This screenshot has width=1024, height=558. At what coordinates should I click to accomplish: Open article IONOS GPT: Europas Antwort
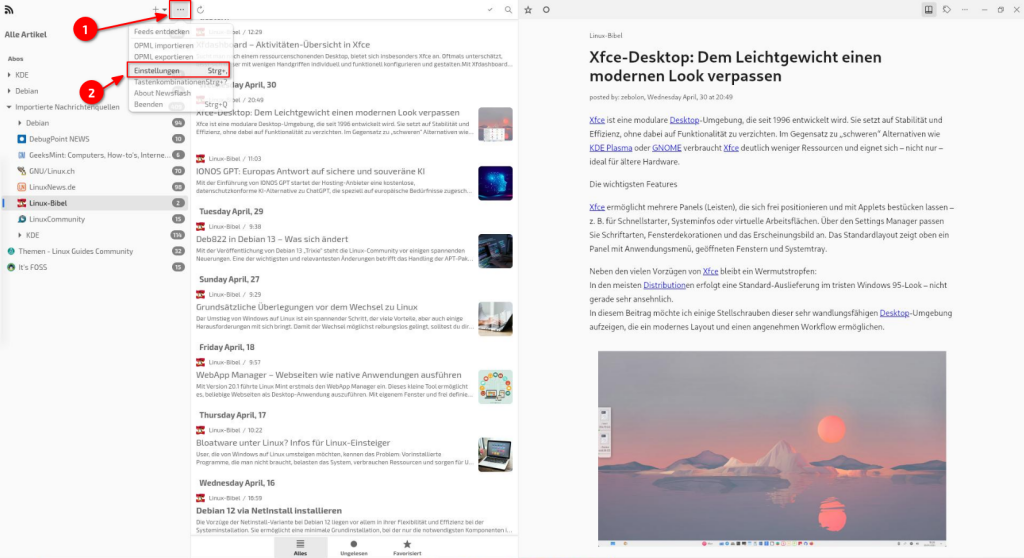tap(310, 171)
